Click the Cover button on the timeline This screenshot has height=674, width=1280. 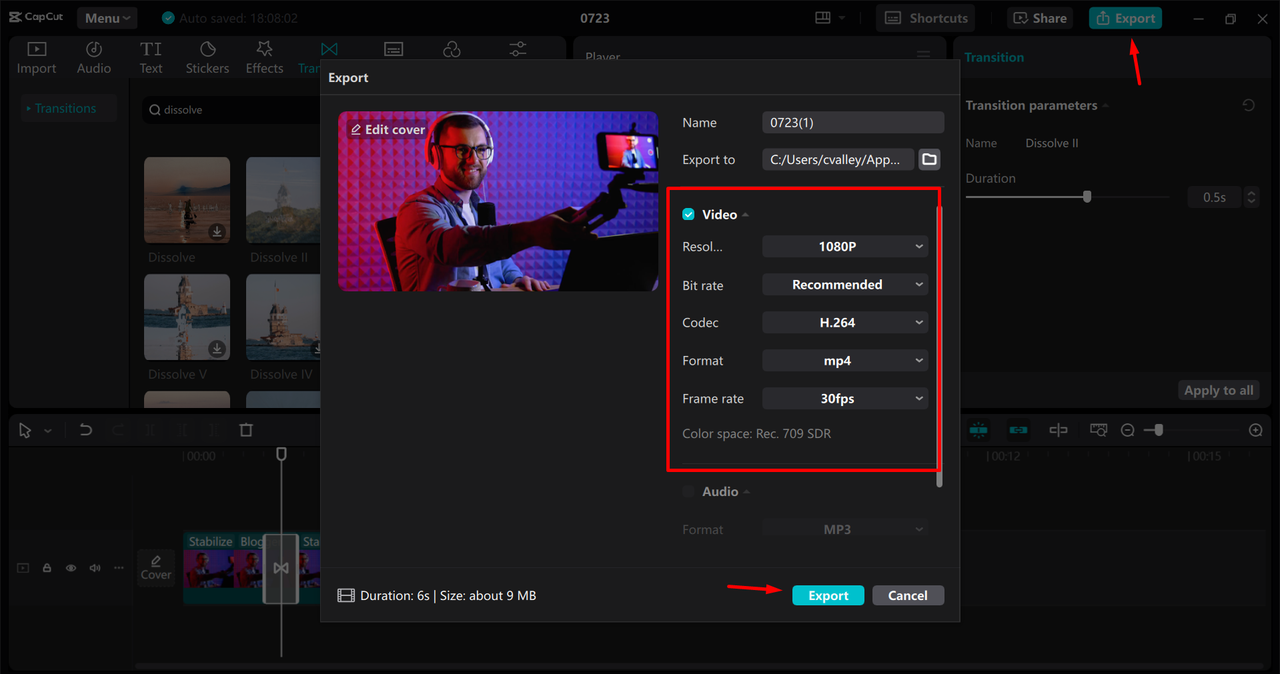coord(156,567)
